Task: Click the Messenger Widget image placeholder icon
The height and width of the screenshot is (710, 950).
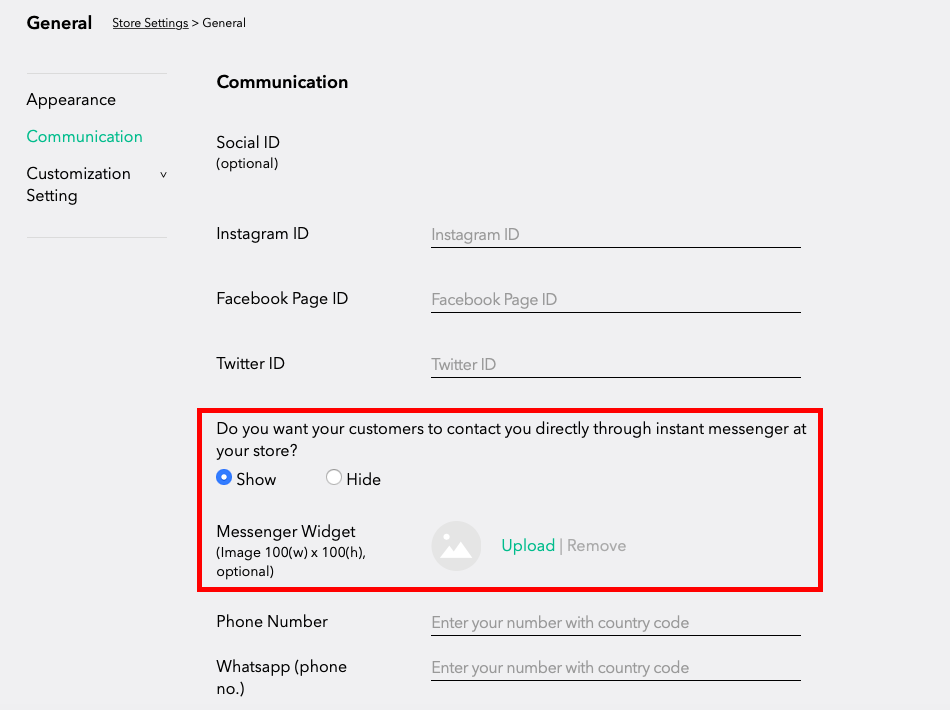Action: [456, 546]
